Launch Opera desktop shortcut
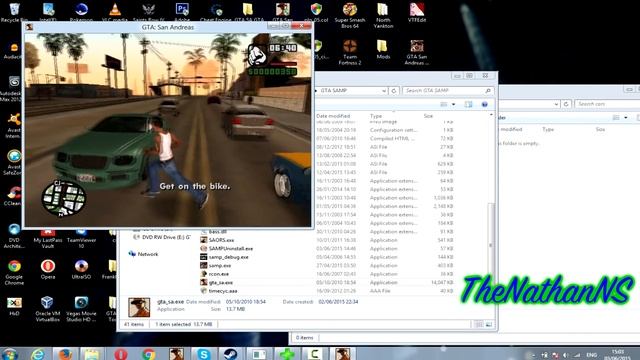 coord(48,269)
